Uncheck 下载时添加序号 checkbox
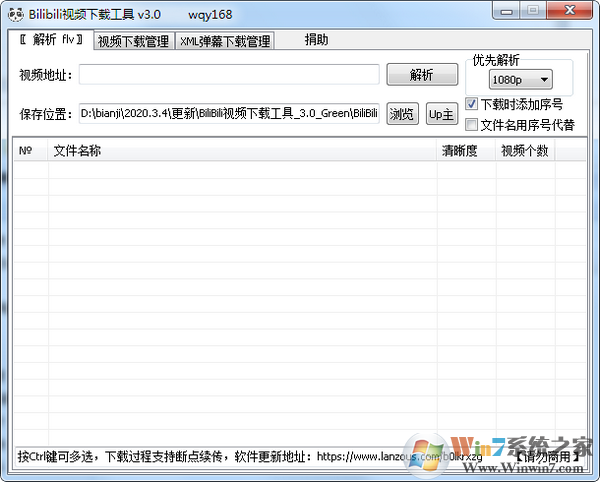This screenshot has height=482, width=600. point(471,104)
